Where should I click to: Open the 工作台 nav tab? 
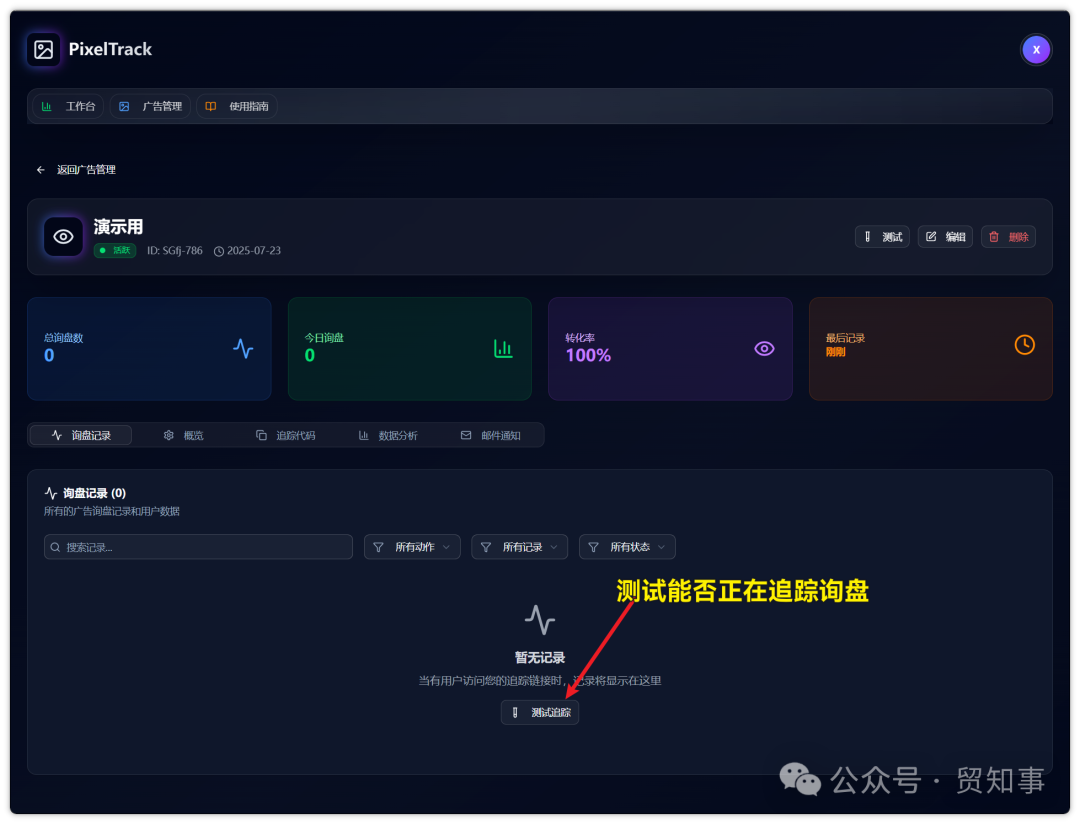69,106
